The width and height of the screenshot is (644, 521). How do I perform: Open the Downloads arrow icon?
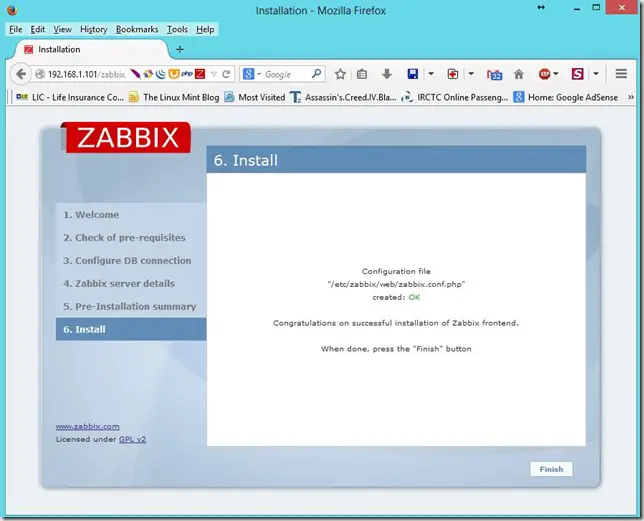386,74
